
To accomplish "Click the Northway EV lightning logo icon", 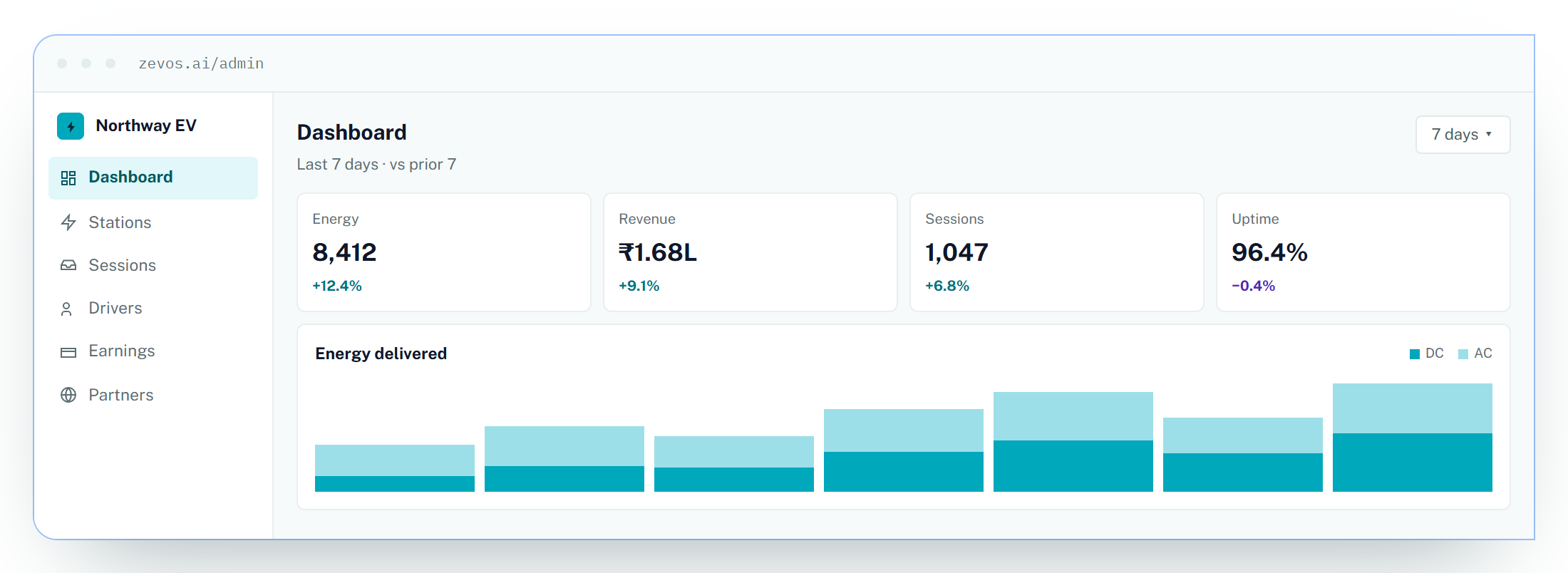I will coord(71,126).
